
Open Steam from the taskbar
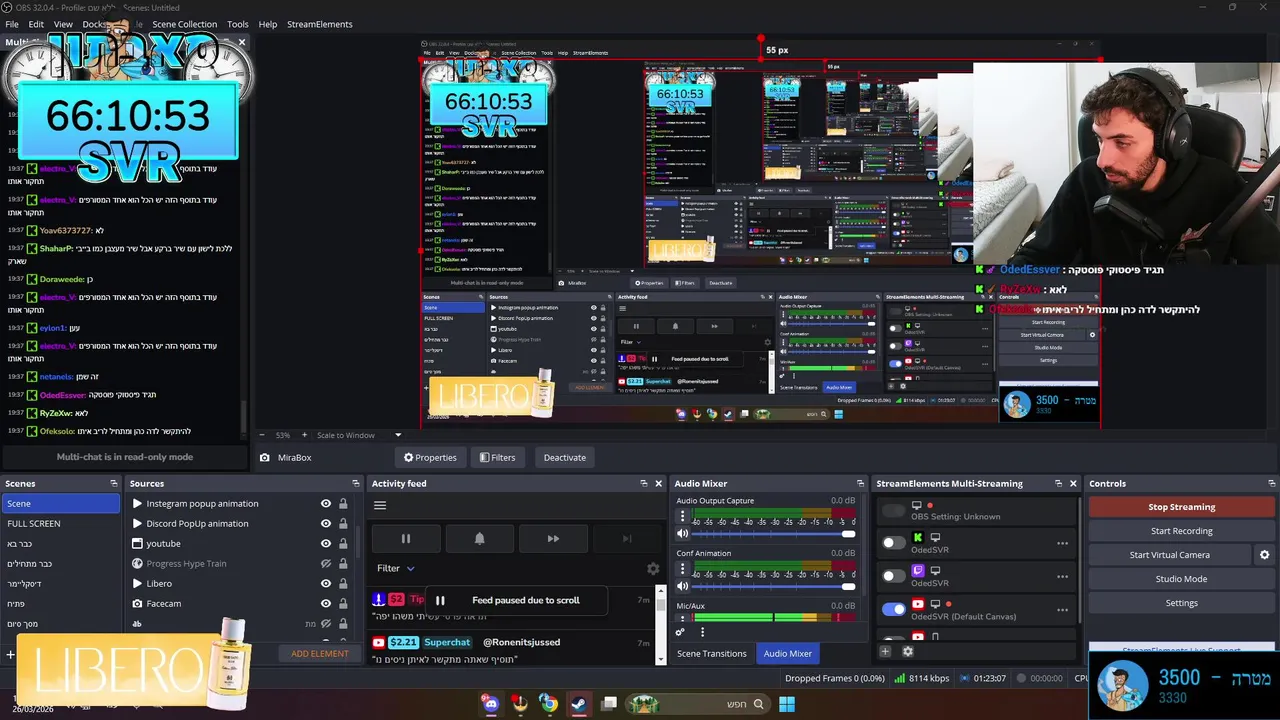(579, 704)
